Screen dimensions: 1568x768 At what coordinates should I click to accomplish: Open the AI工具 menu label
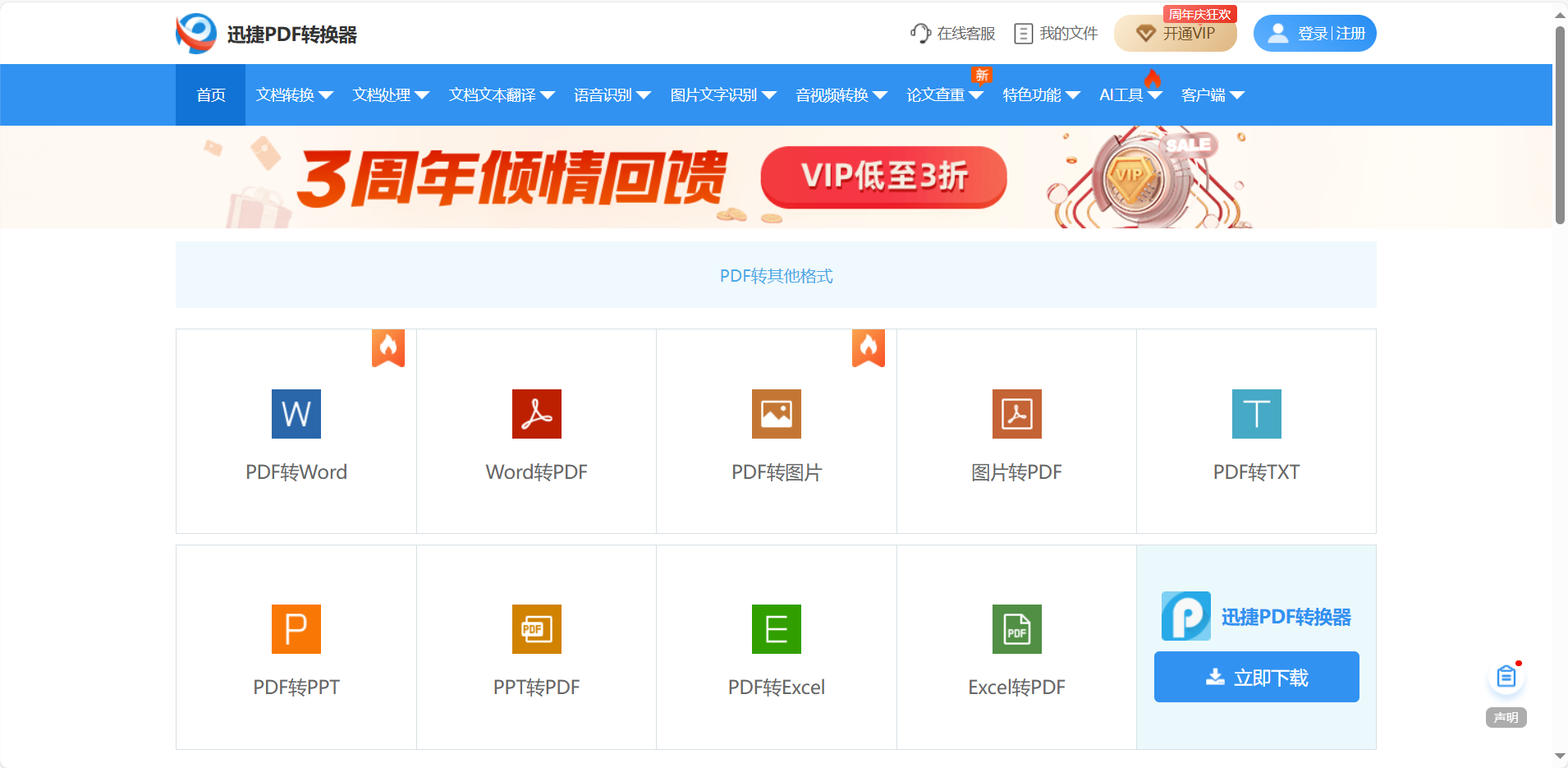(x=1121, y=95)
